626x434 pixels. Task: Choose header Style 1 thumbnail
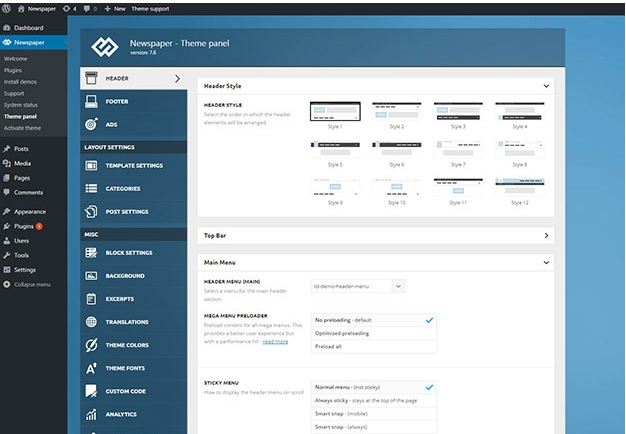[x=335, y=111]
